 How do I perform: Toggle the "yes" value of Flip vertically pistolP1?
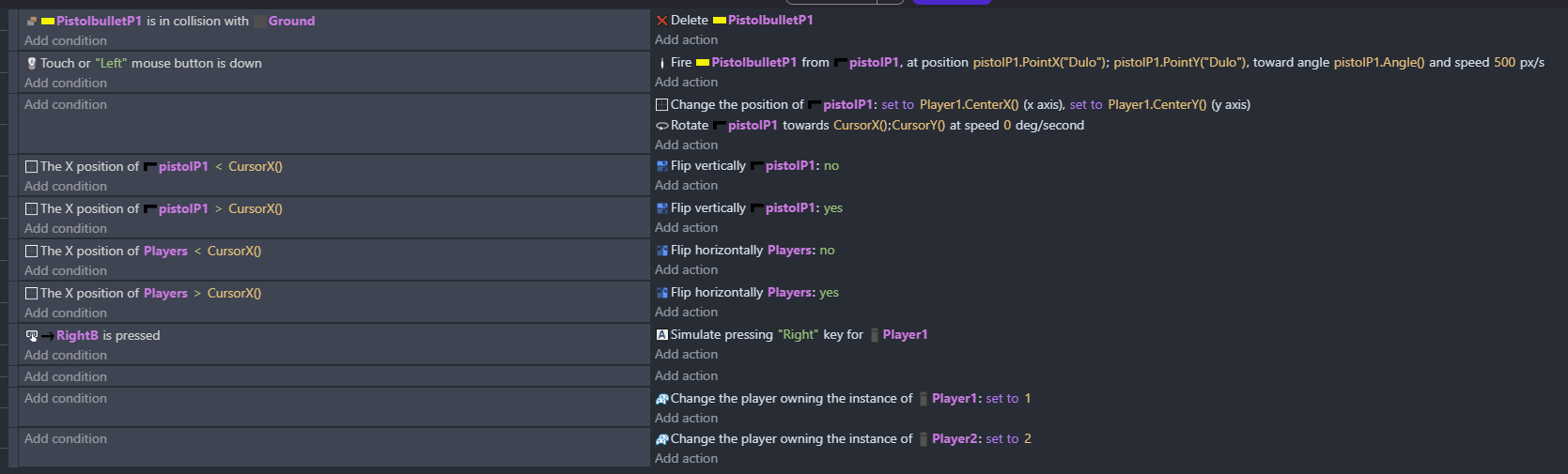(x=832, y=208)
